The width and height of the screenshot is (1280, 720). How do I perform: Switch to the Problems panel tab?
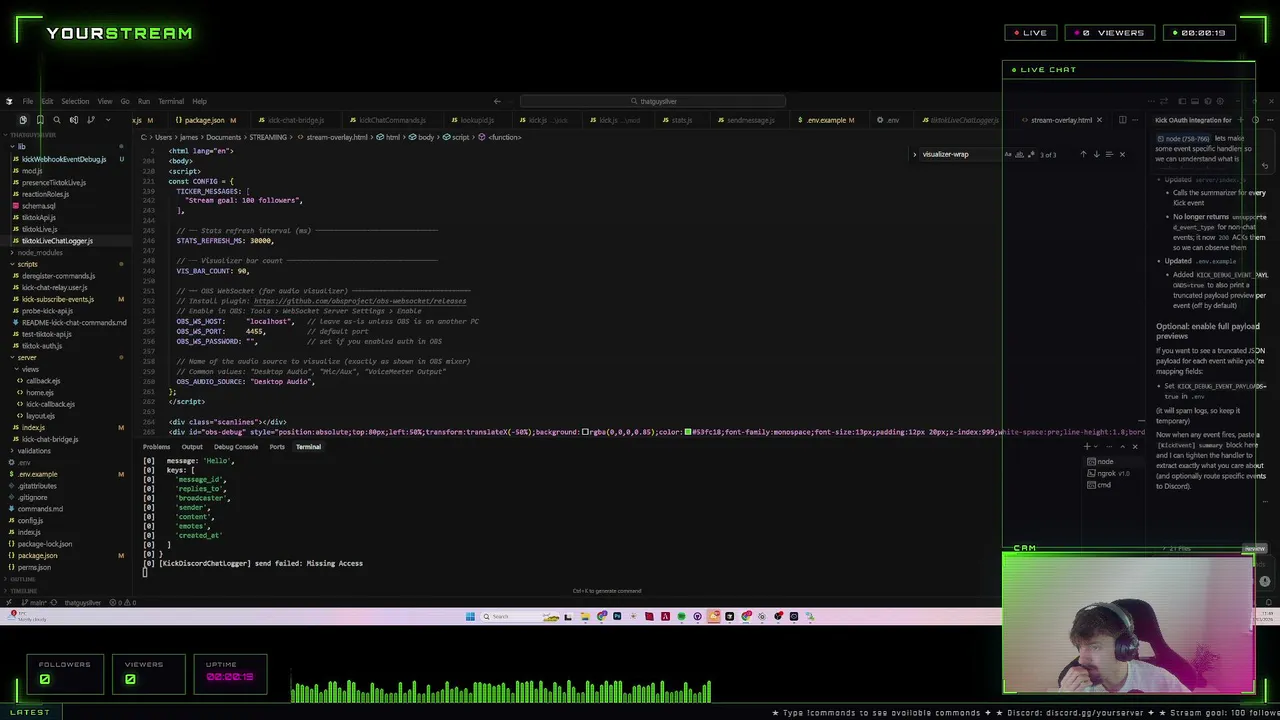pos(156,447)
